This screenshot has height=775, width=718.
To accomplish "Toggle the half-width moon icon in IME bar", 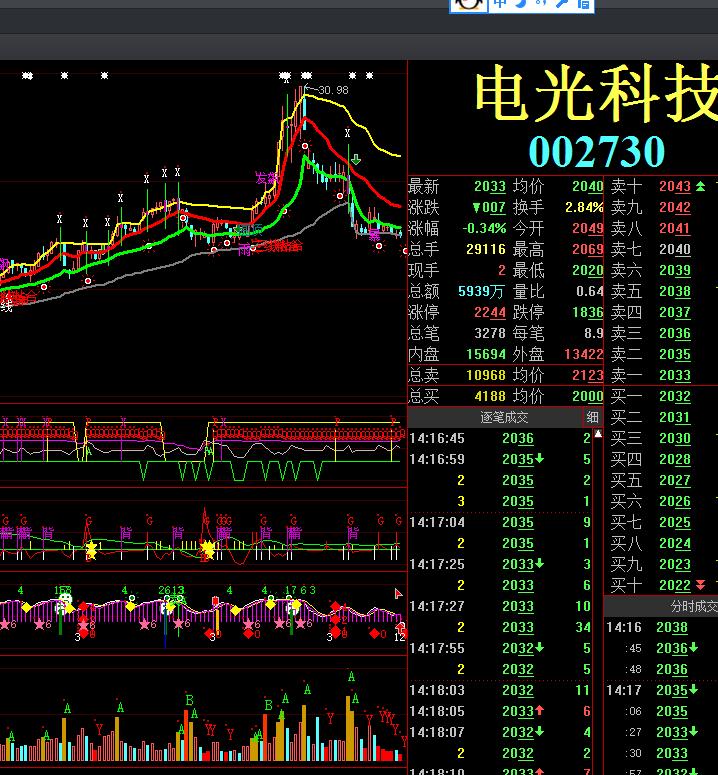I will [x=520, y=4].
